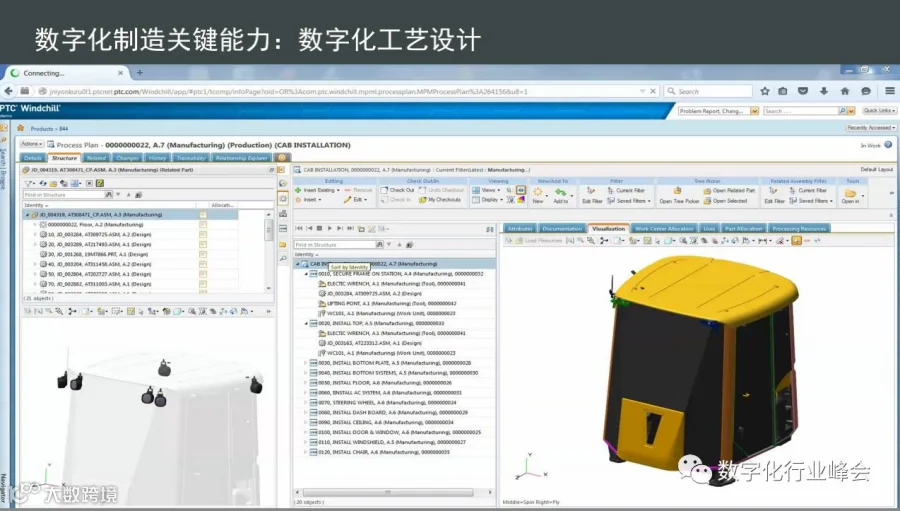Open the Actions dropdown

[x=32, y=144]
